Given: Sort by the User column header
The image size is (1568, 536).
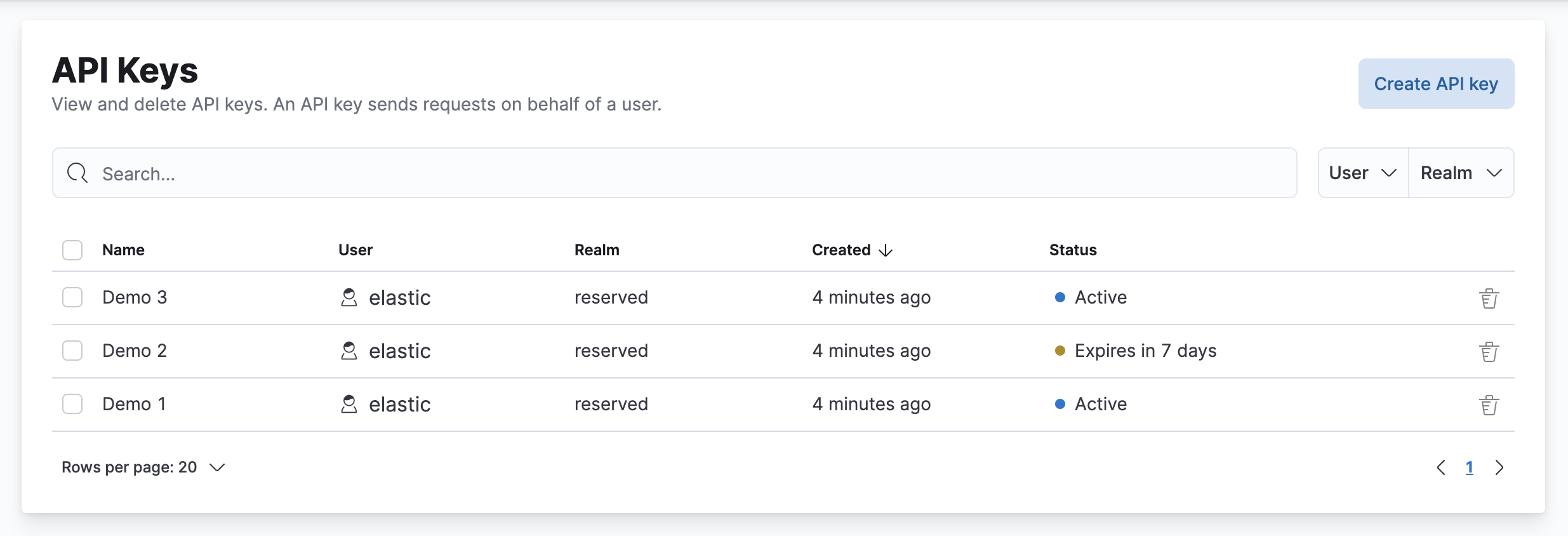Looking at the screenshot, I should point(355,250).
